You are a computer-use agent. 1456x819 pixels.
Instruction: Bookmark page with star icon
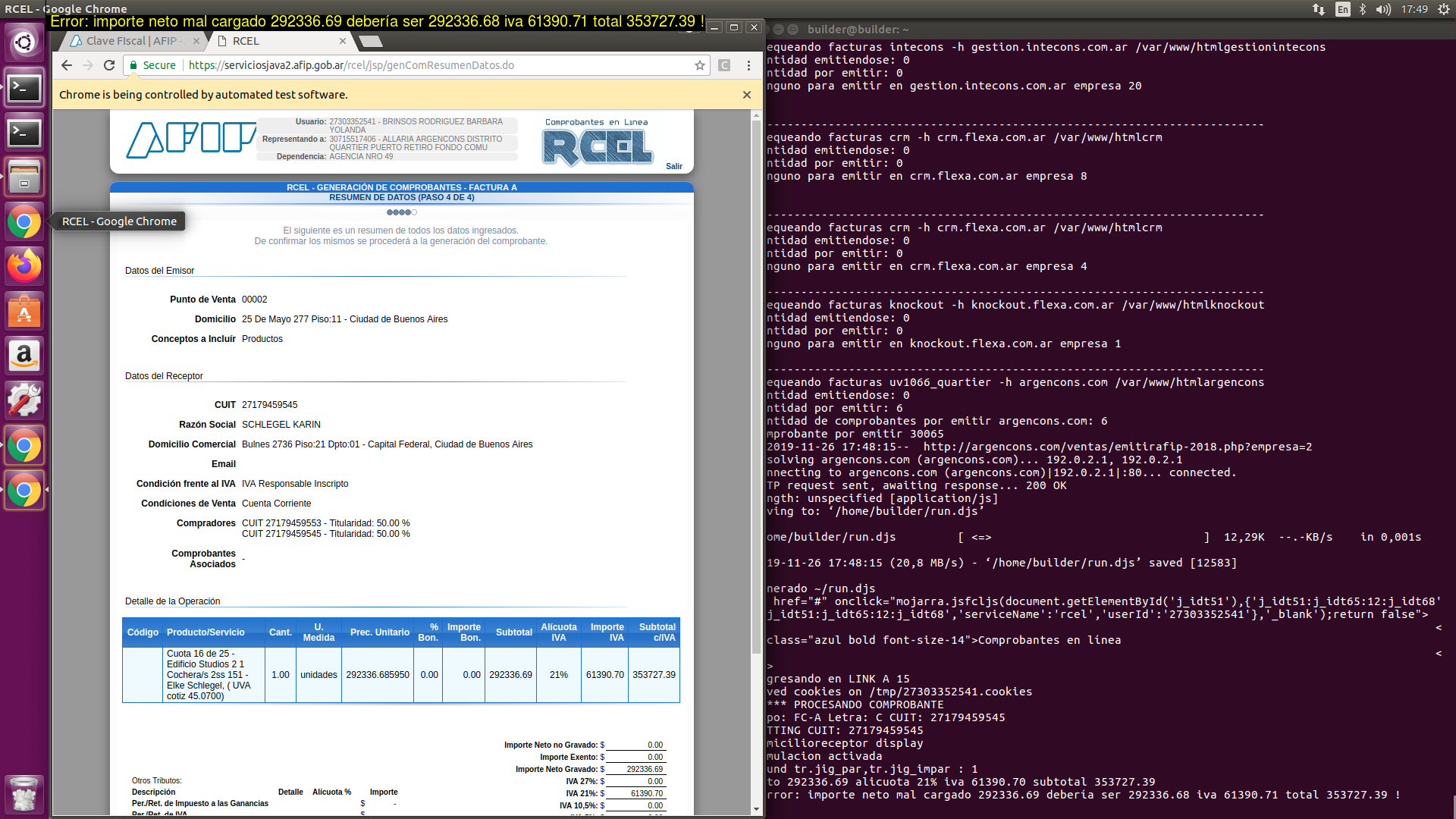tap(699, 65)
